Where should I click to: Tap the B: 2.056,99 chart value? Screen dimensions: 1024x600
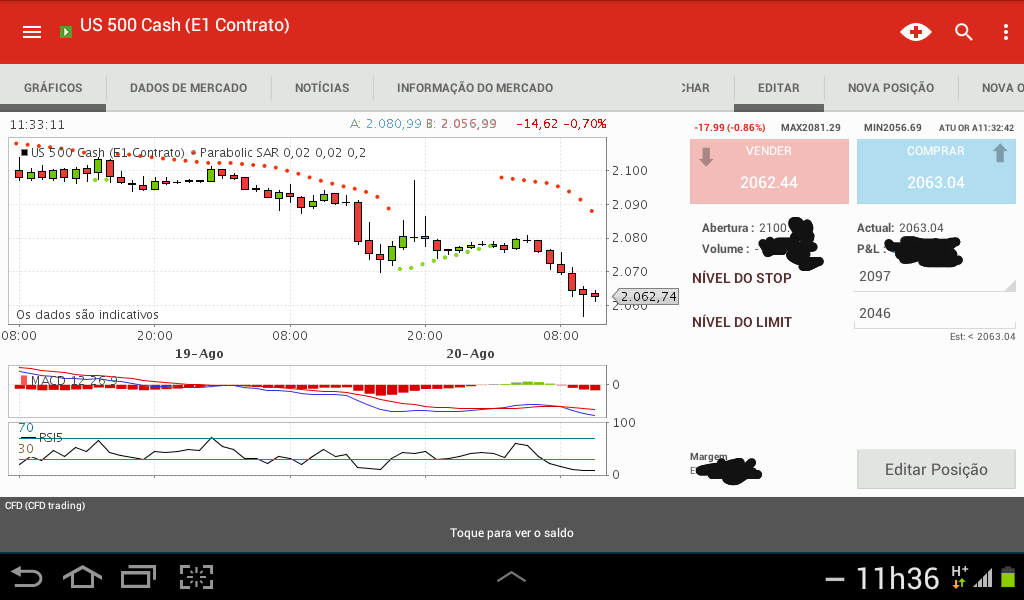[x=461, y=124]
